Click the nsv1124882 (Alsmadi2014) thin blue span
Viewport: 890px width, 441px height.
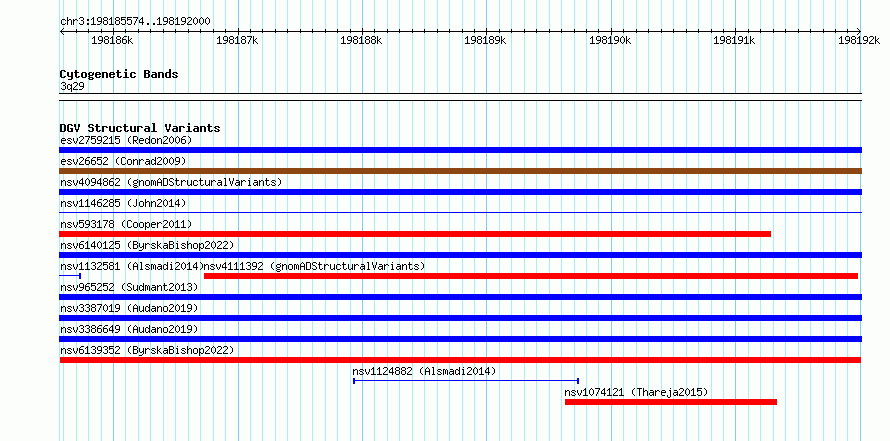(466, 381)
